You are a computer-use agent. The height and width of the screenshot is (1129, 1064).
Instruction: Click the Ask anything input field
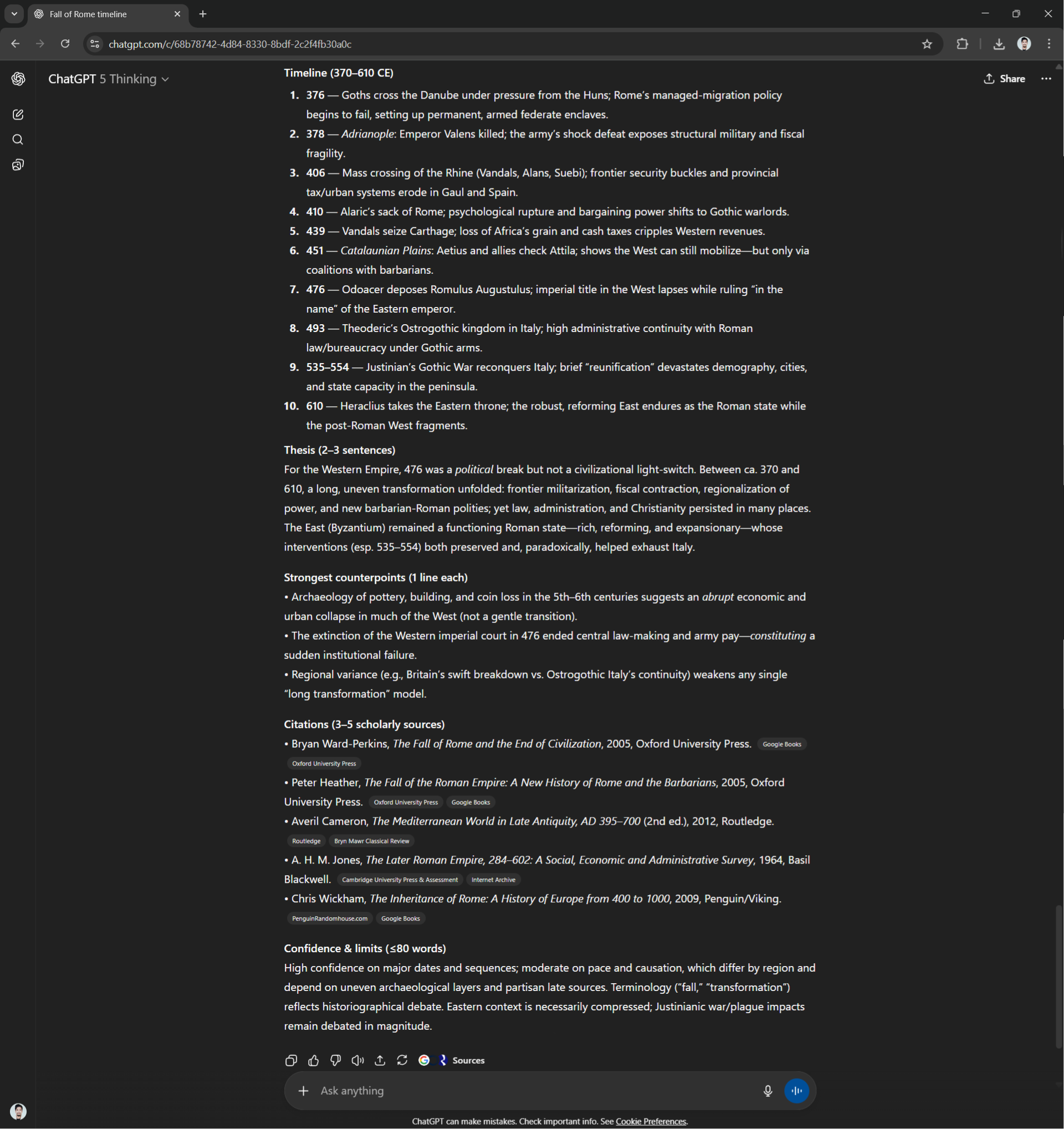click(511, 1090)
